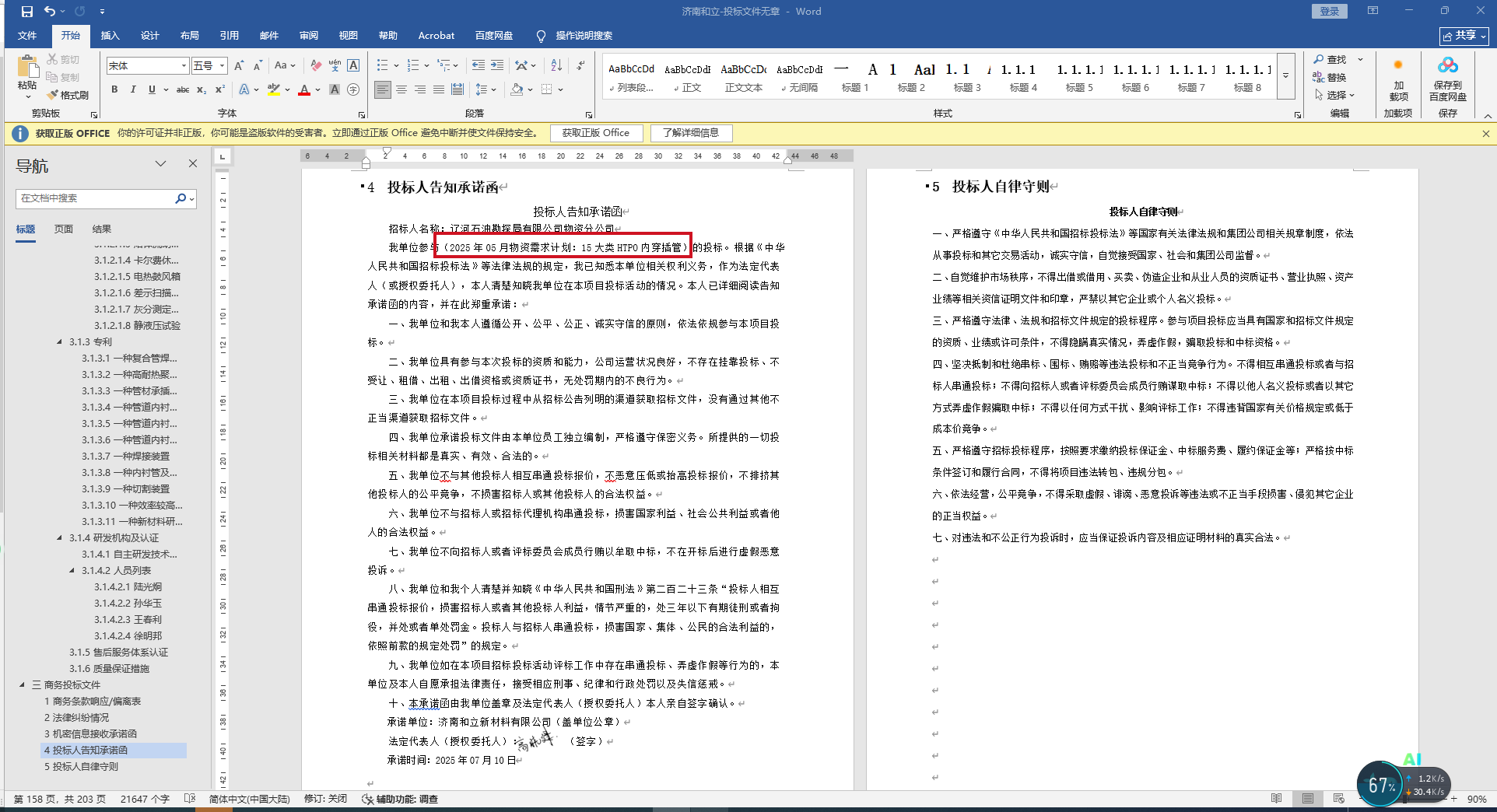The width and height of the screenshot is (1497, 812).
Task: Apply the red font color
Action: [304, 89]
